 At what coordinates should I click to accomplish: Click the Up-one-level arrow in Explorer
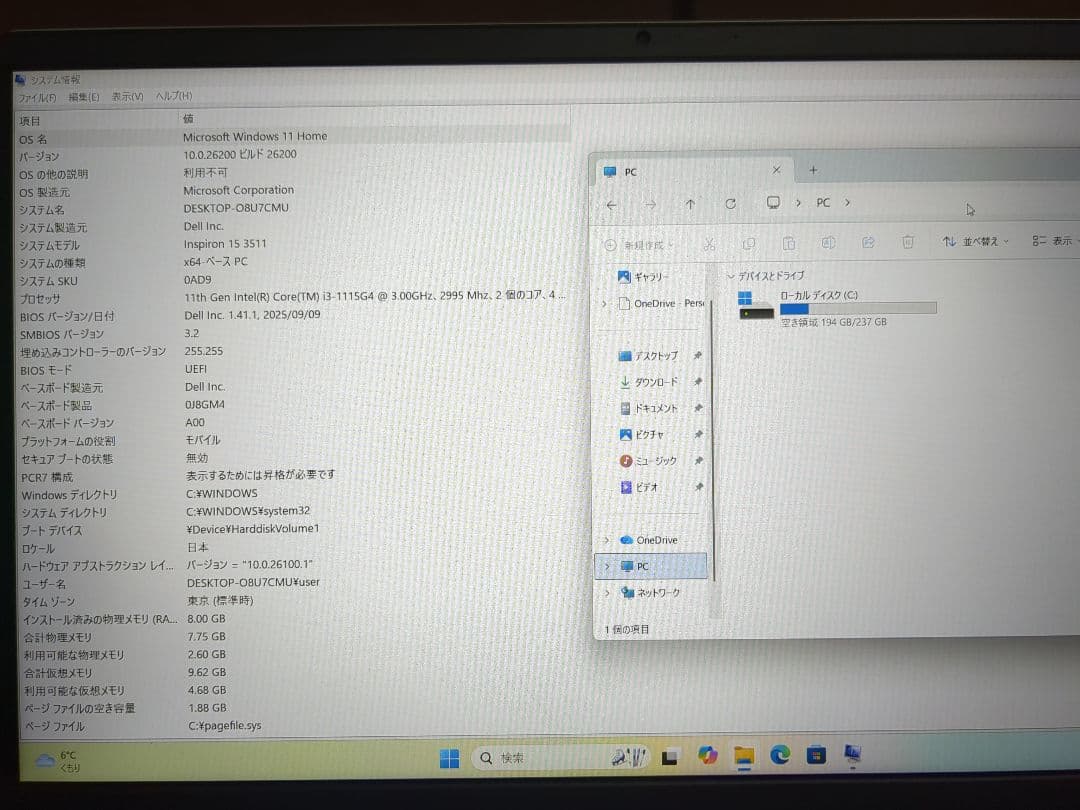click(x=690, y=203)
